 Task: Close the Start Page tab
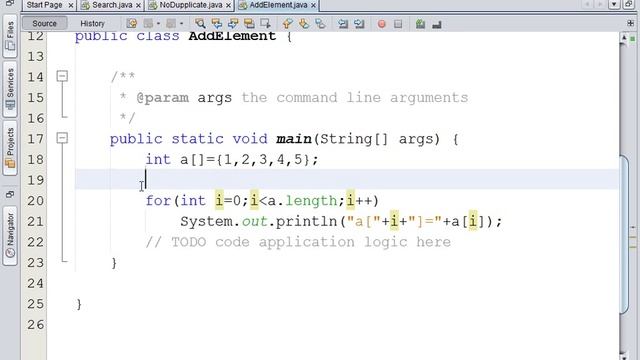pyautogui.click(x=71, y=5)
